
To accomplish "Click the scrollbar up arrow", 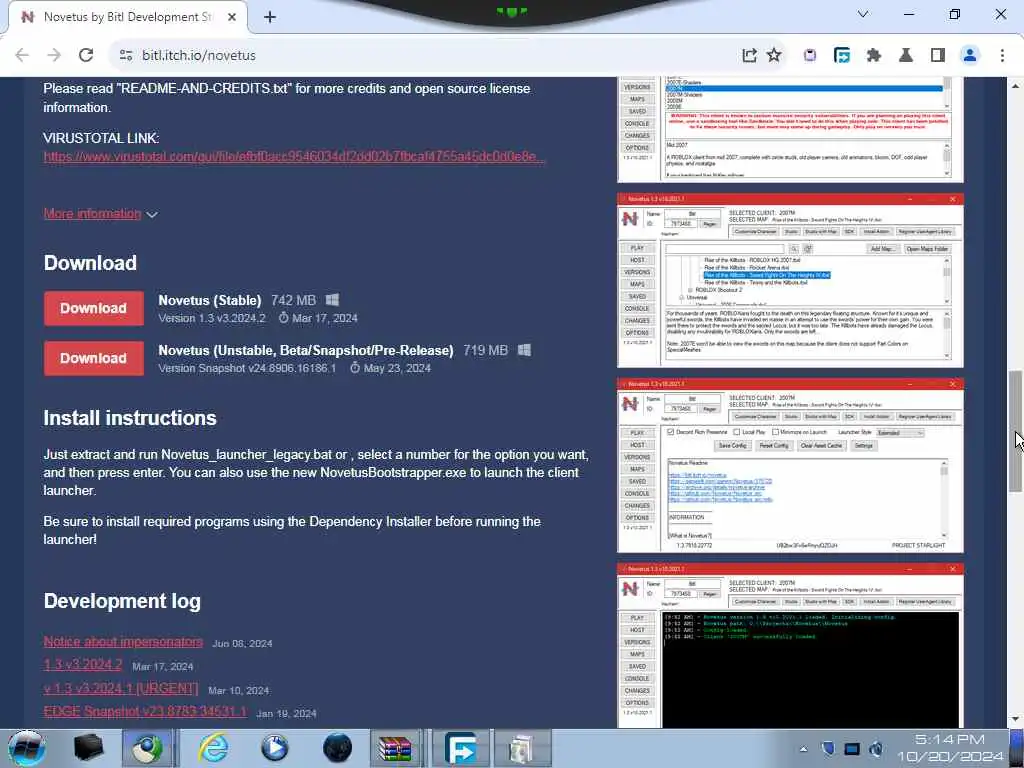I will pos(1016,86).
